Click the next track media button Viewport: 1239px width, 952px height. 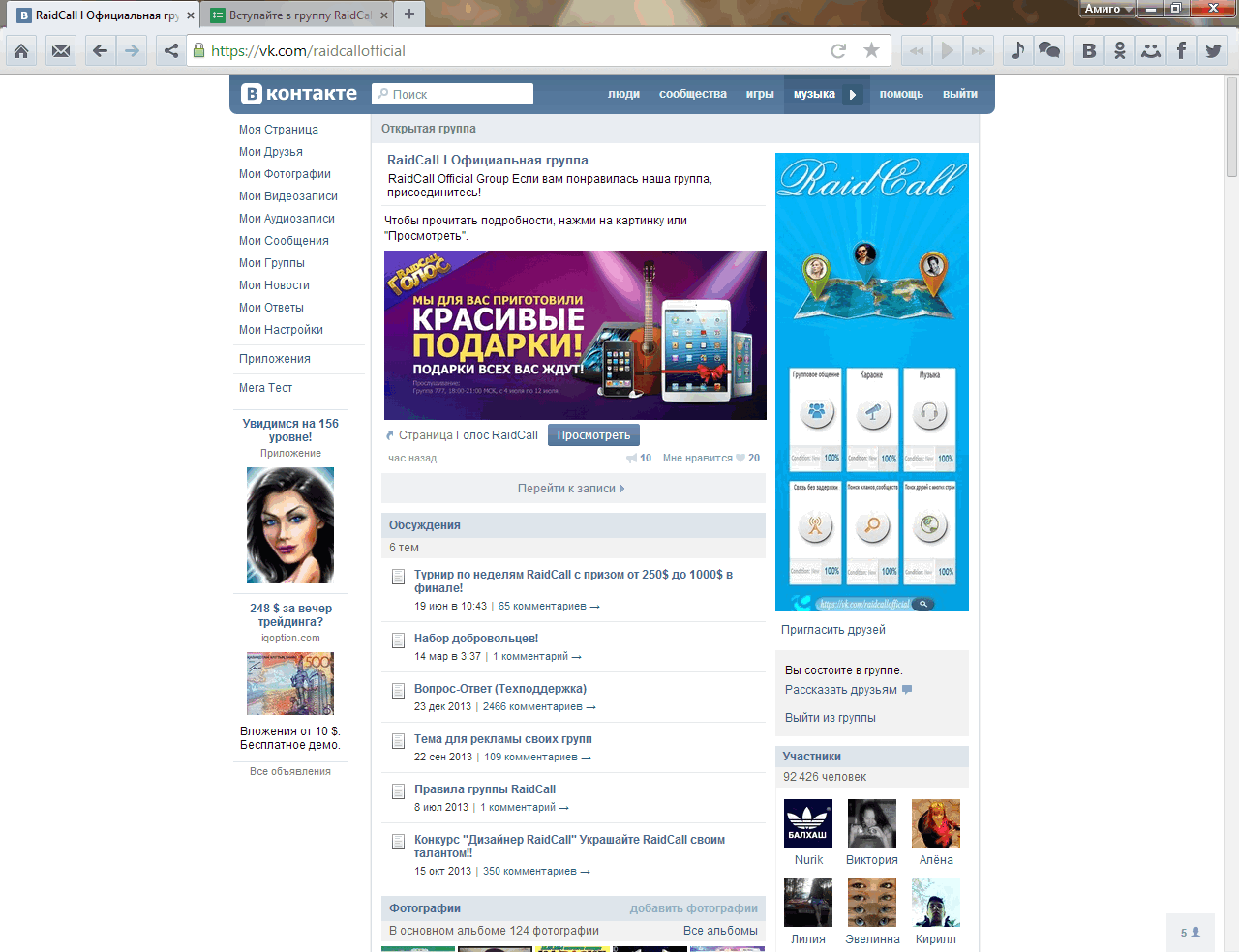click(979, 50)
